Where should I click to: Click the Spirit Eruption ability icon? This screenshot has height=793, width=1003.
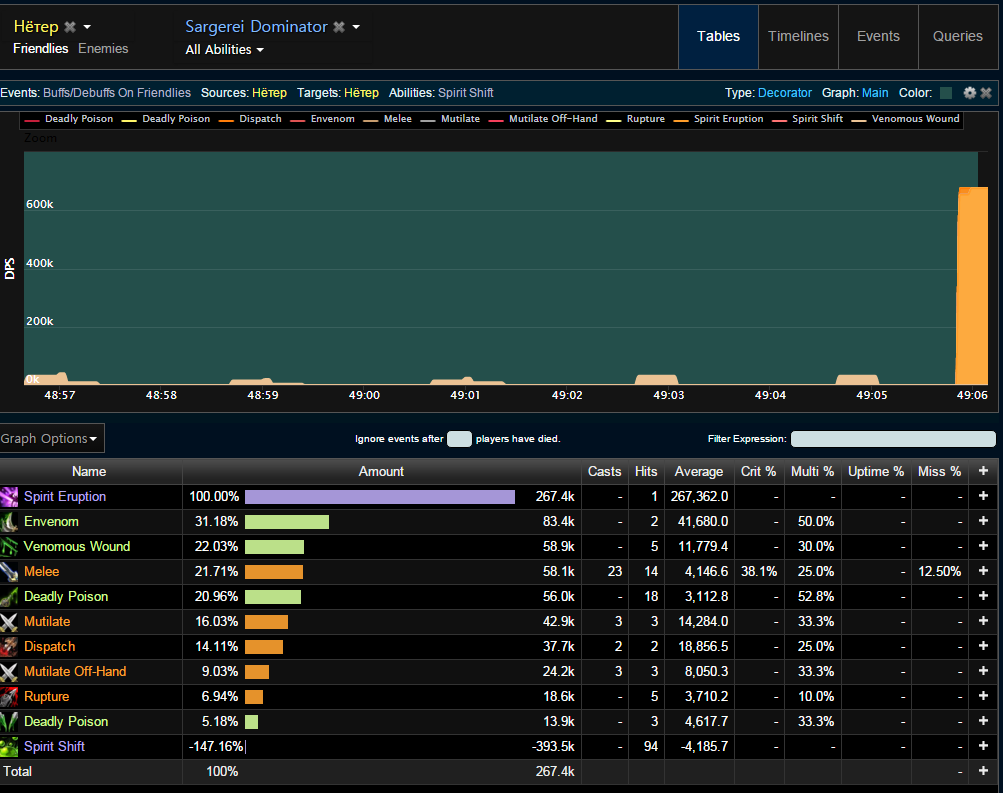(10, 497)
